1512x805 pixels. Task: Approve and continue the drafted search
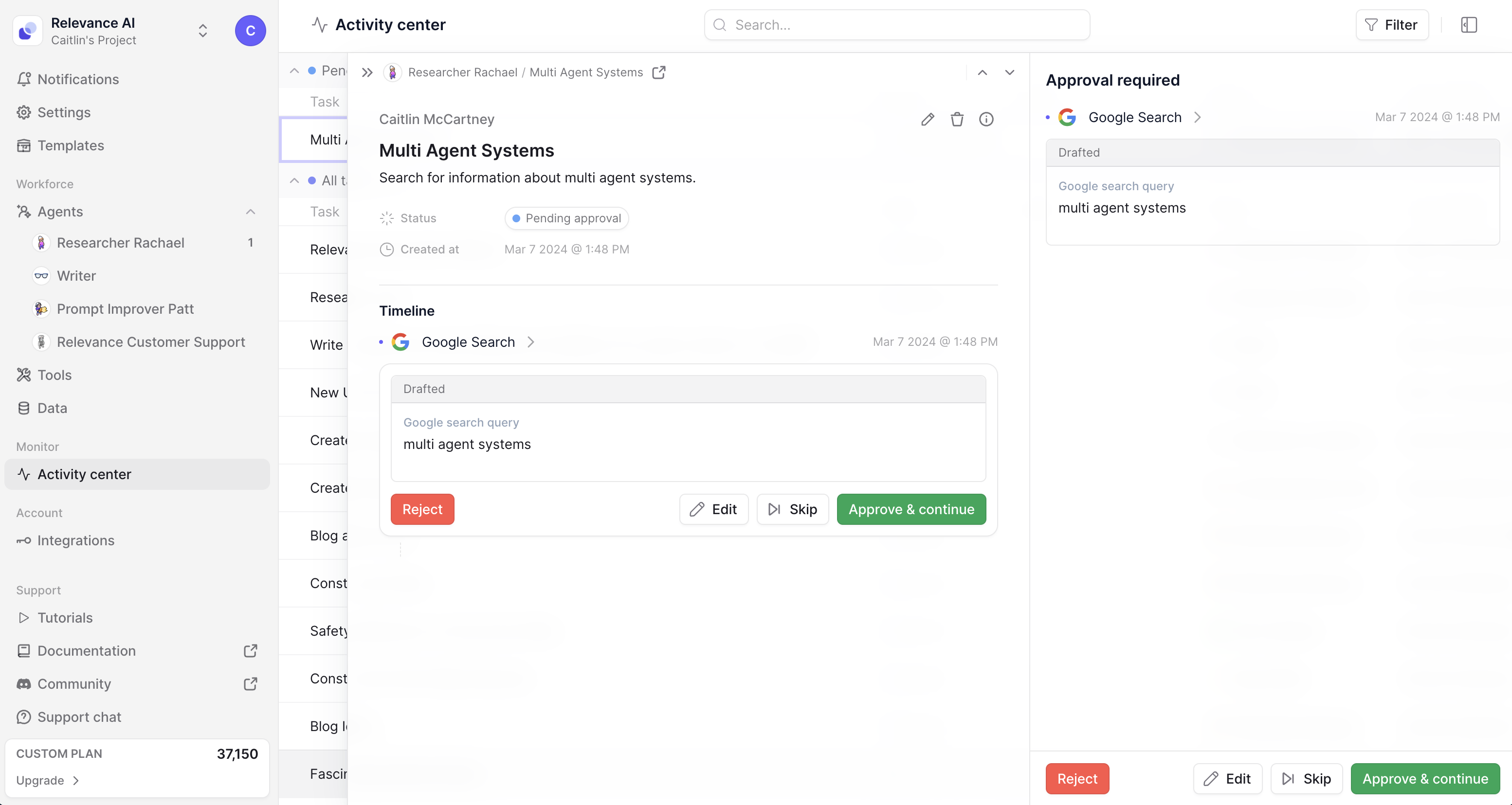click(911, 509)
